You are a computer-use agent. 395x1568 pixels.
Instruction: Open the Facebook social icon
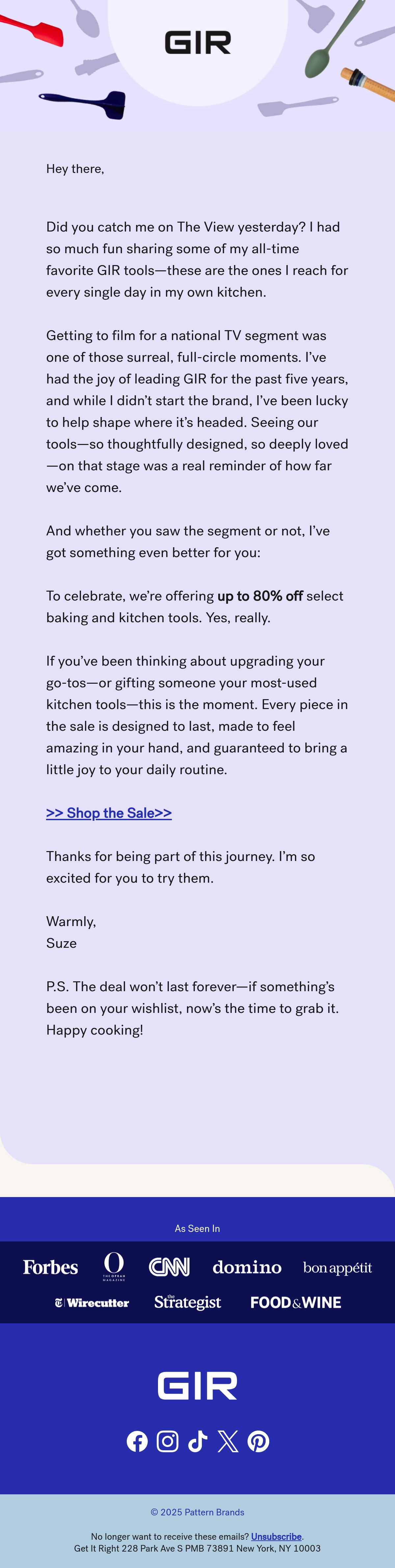coord(137,1441)
